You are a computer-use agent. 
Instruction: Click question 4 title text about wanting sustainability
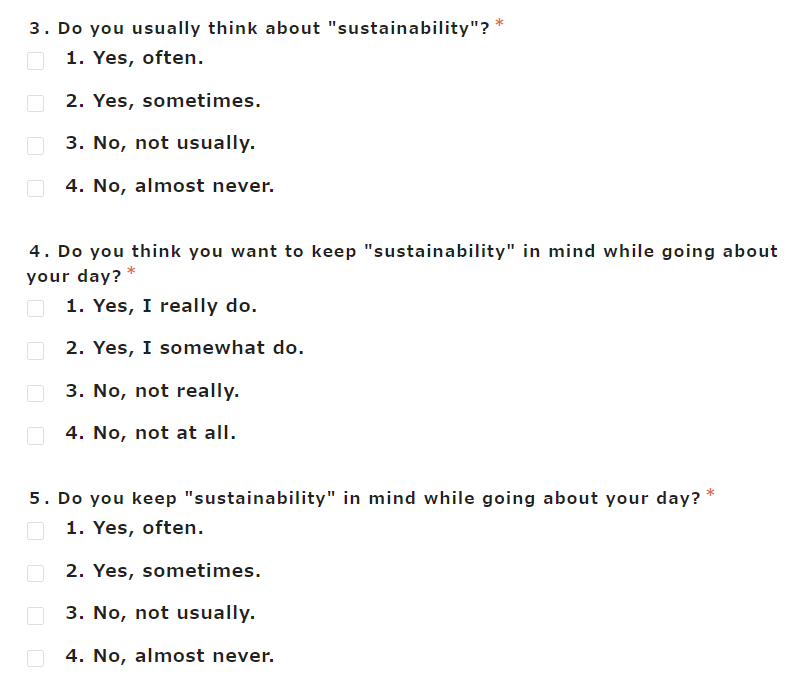click(403, 263)
